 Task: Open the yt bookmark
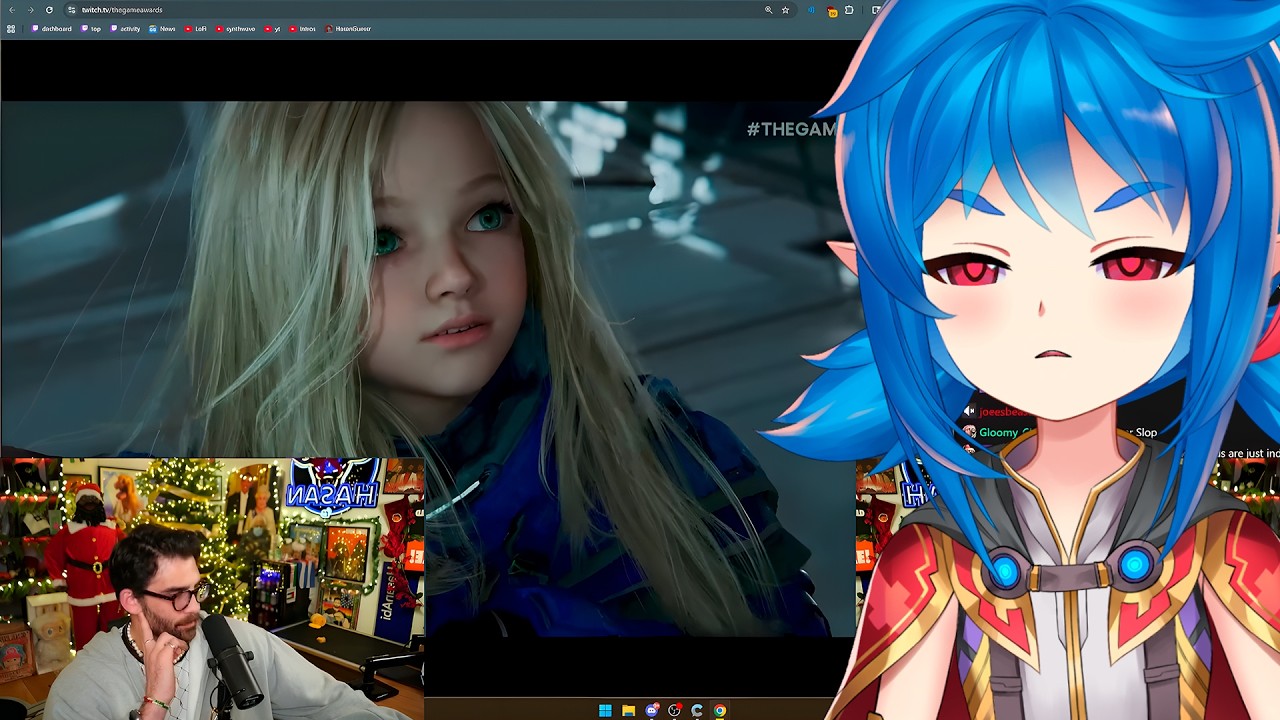pyautogui.click(x=272, y=29)
